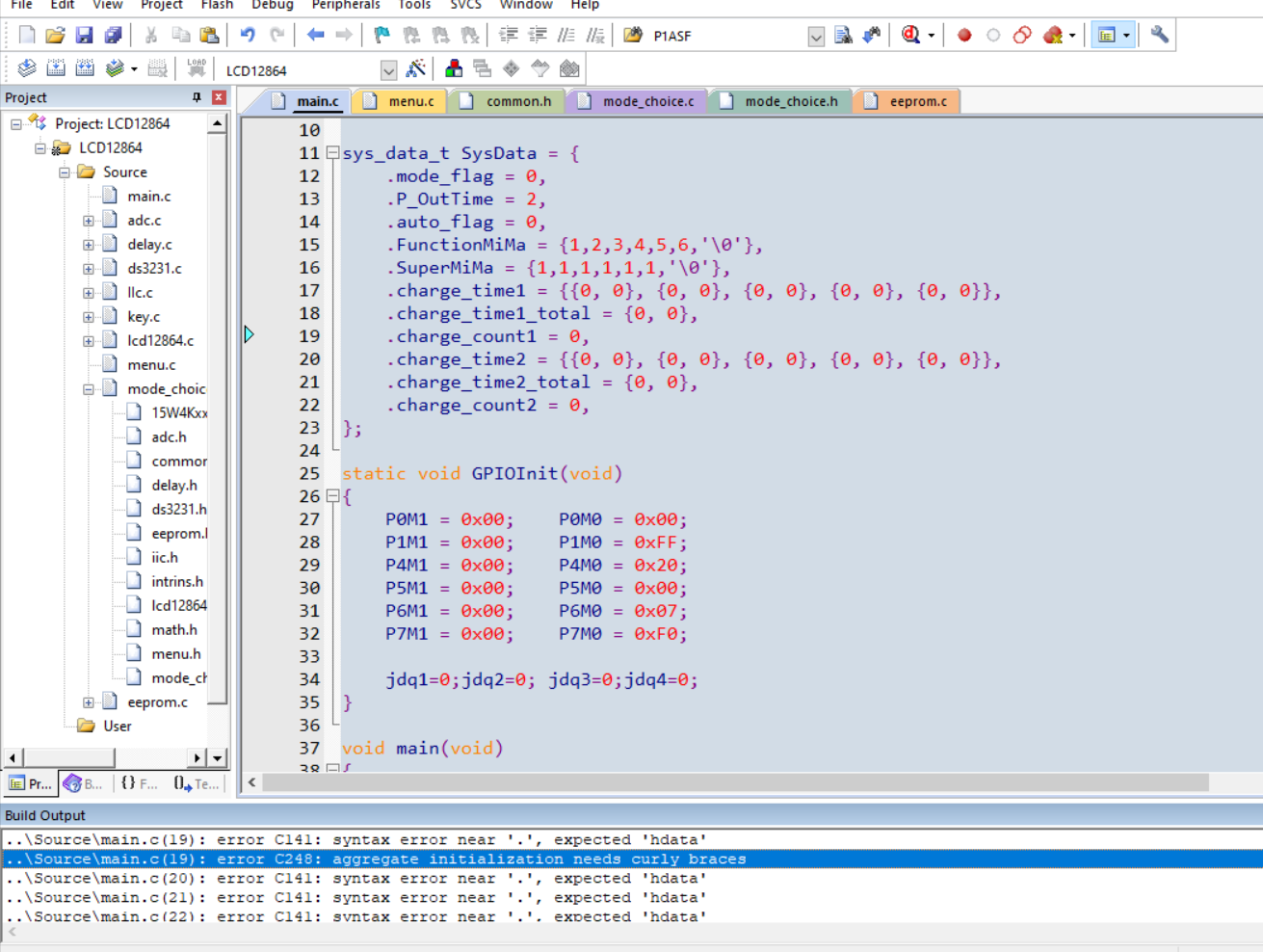
Task: Open the Pack Installer icon
Action: pos(569,68)
